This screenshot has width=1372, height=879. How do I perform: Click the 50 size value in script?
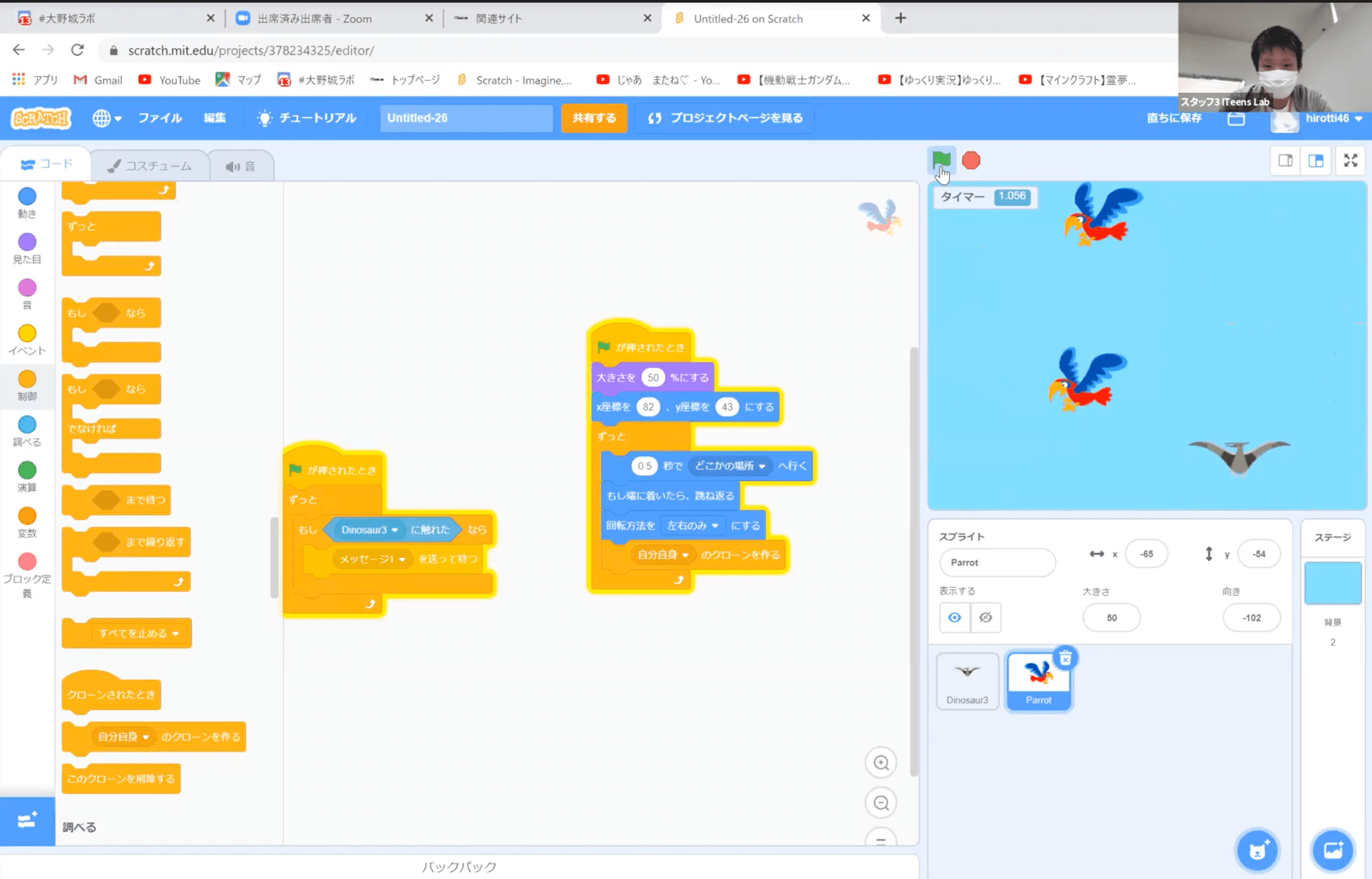[653, 377]
